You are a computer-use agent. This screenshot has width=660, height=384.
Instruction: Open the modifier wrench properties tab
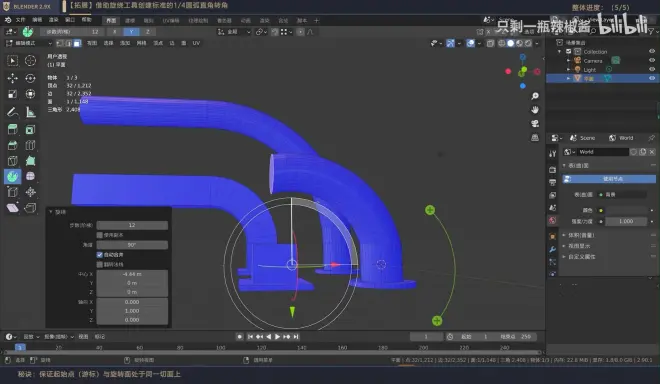pos(553,249)
